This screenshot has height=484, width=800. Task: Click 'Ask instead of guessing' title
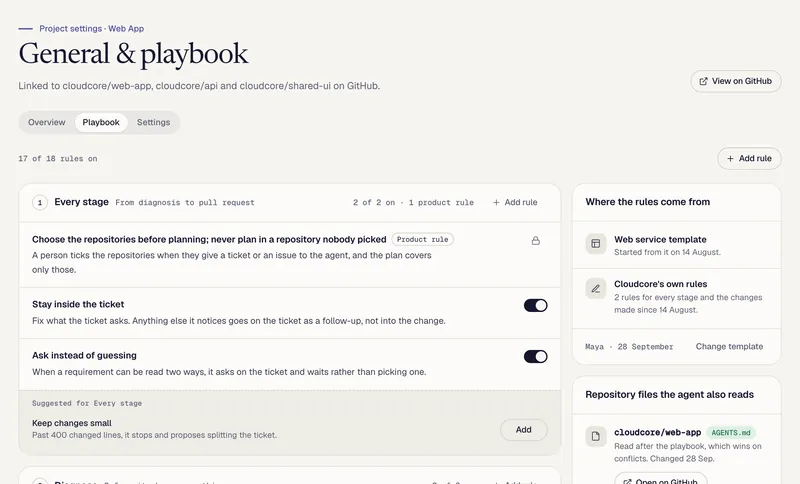[84, 355]
